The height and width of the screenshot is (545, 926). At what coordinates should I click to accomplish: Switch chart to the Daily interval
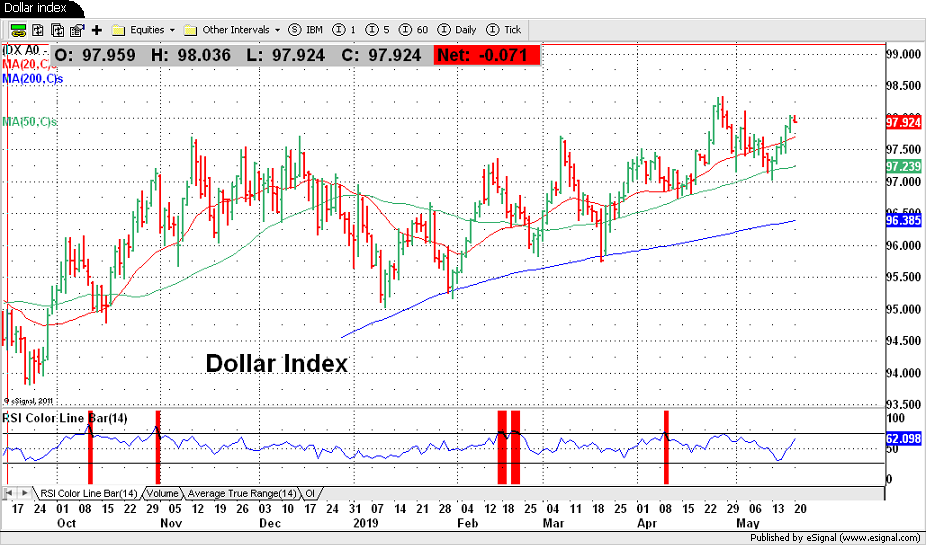[x=457, y=30]
